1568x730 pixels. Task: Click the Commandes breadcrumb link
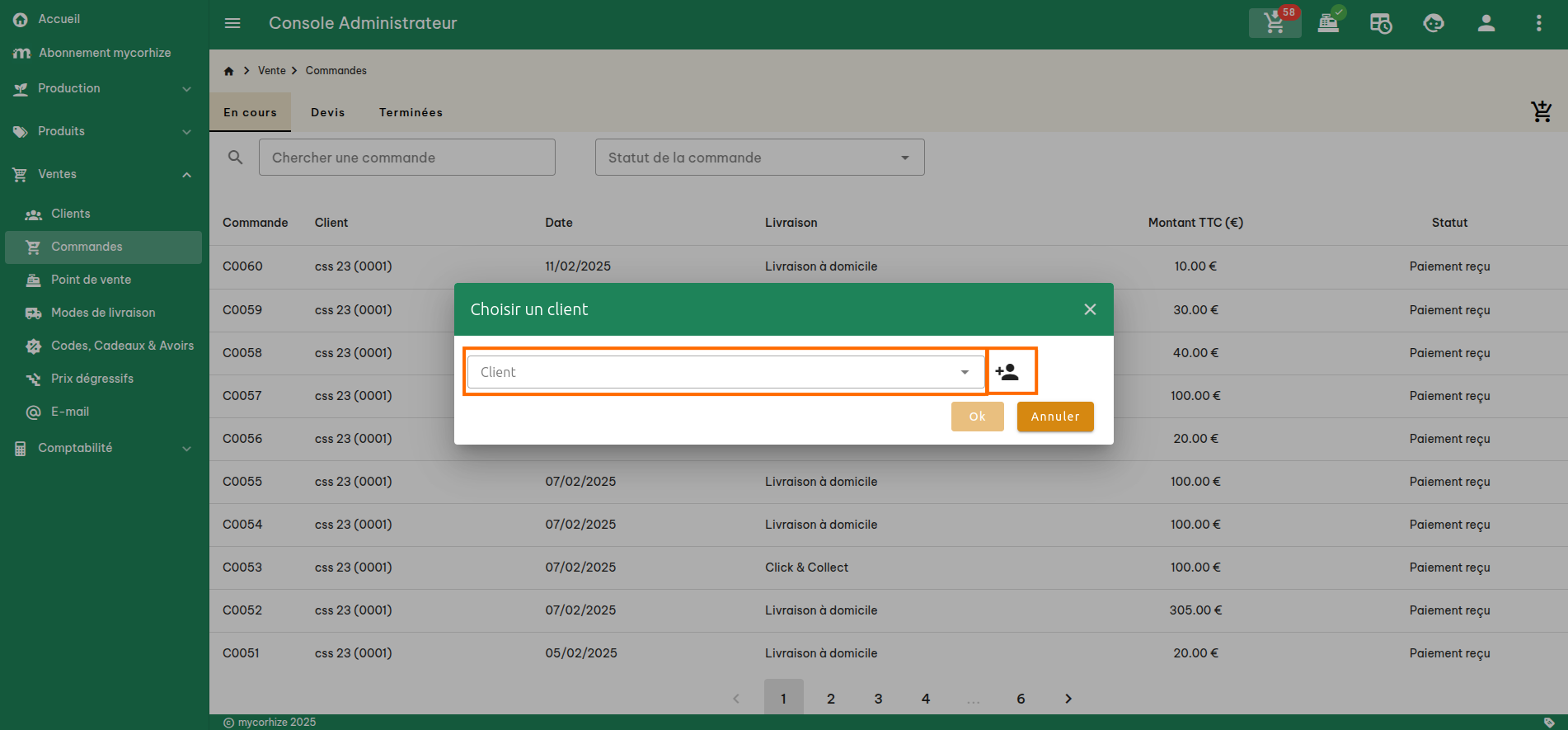point(336,71)
